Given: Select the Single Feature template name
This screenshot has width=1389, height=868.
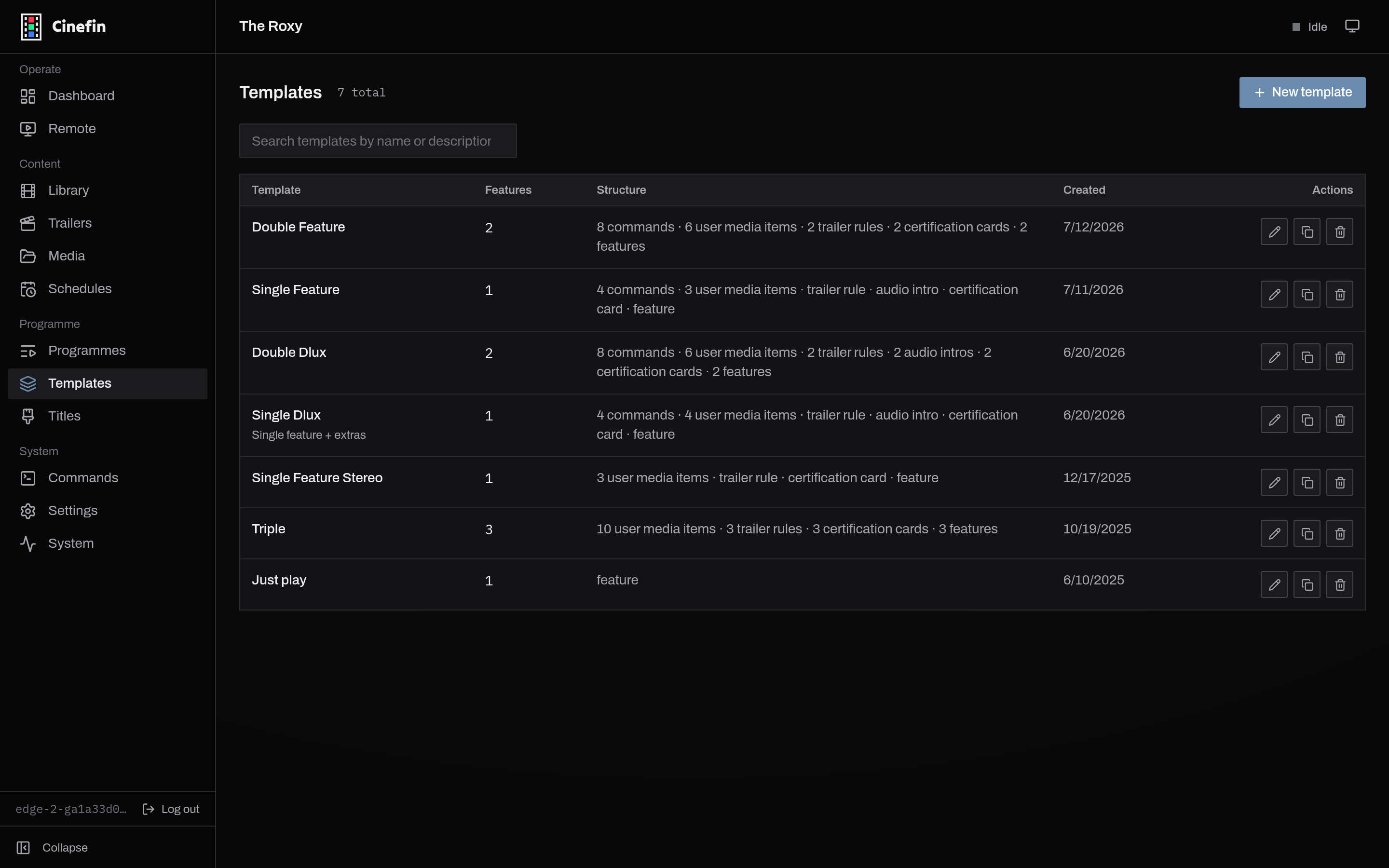Looking at the screenshot, I should click(x=295, y=290).
